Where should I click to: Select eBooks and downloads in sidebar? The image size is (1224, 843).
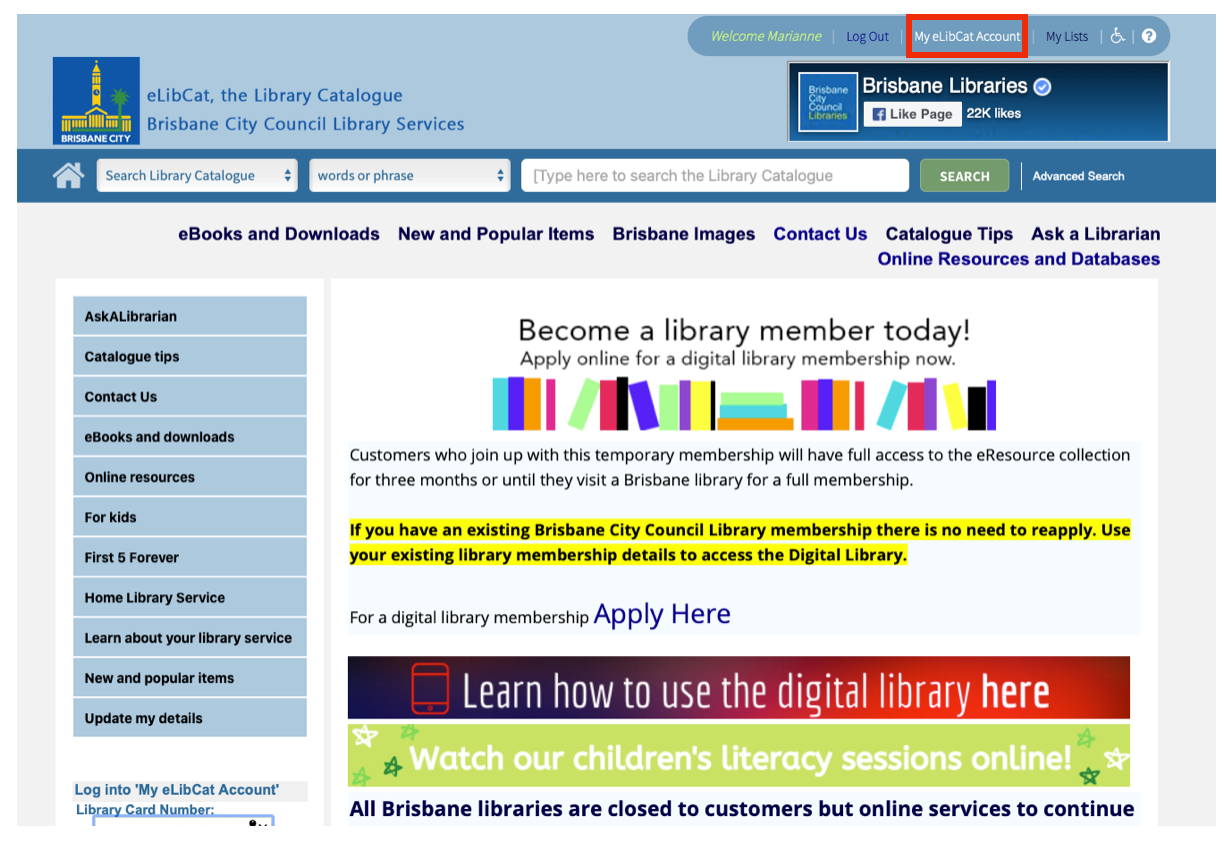[190, 436]
